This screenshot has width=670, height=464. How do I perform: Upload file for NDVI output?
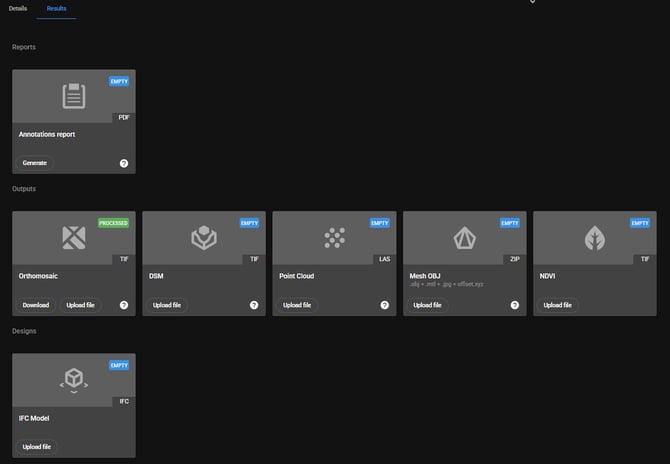coord(558,305)
